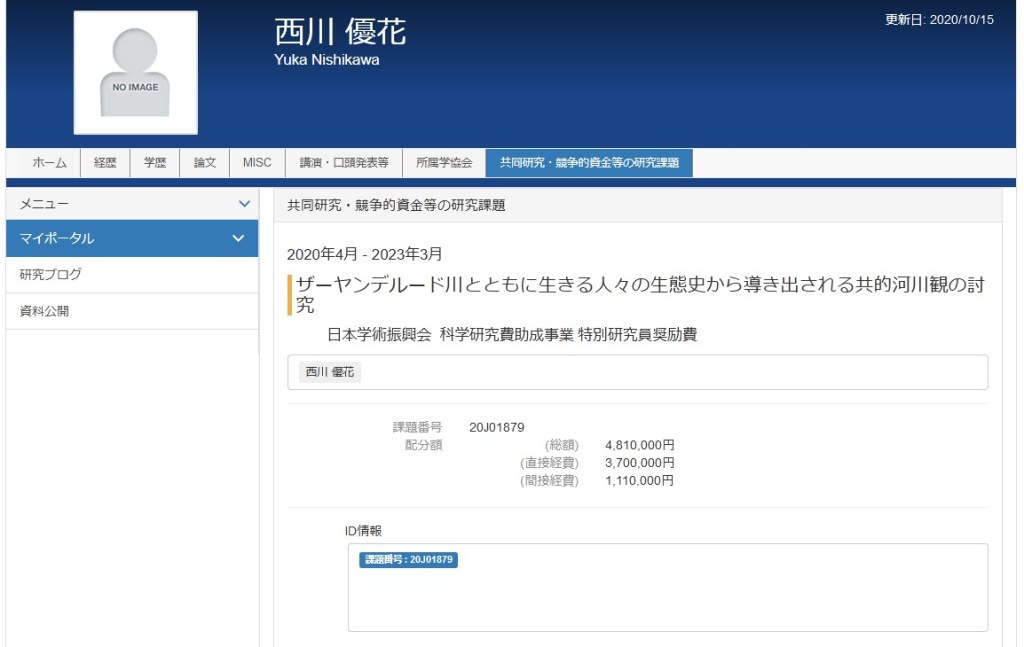The image size is (1024, 647).
Task: Go to the MISC tab
Action: (257, 163)
